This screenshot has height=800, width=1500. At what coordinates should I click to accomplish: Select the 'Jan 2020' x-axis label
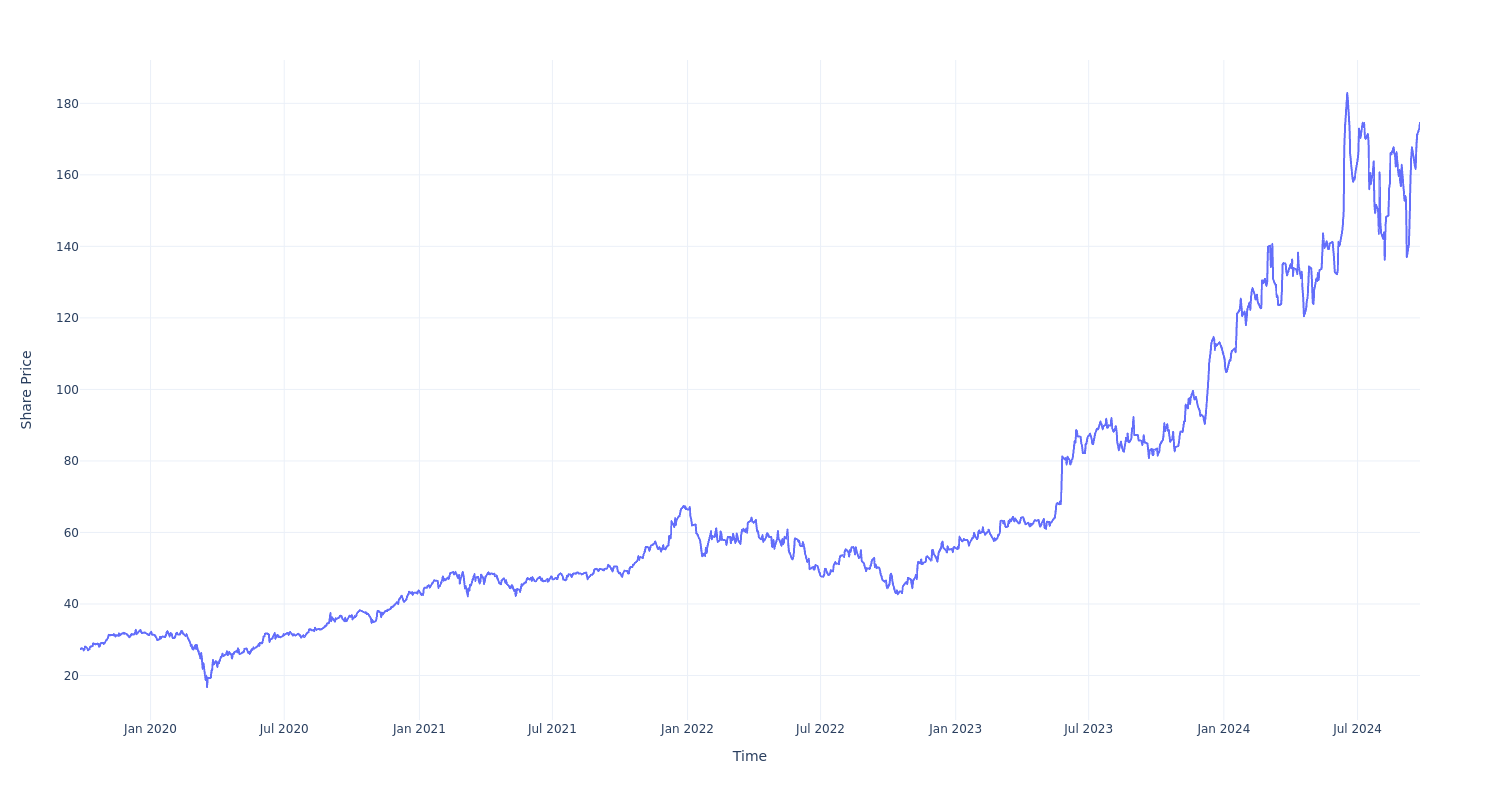click(150, 729)
